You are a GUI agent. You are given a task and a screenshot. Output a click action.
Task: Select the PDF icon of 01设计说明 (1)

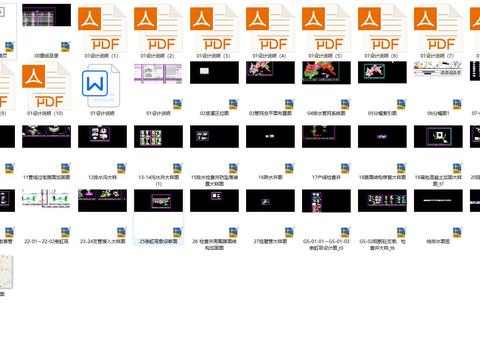tap(102, 28)
